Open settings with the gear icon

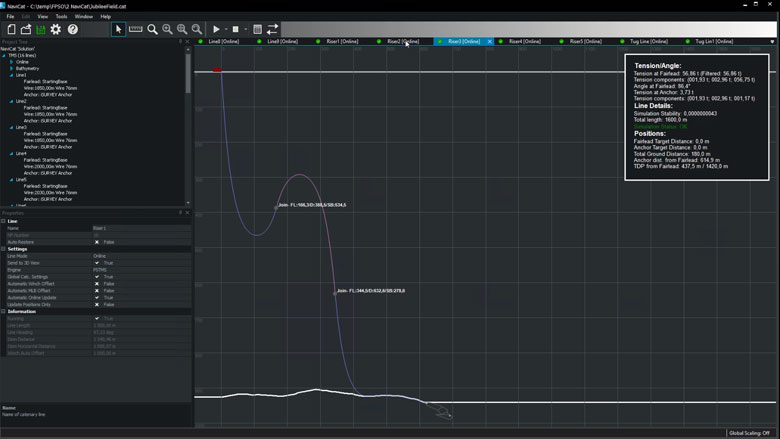pyautogui.click(x=56, y=30)
